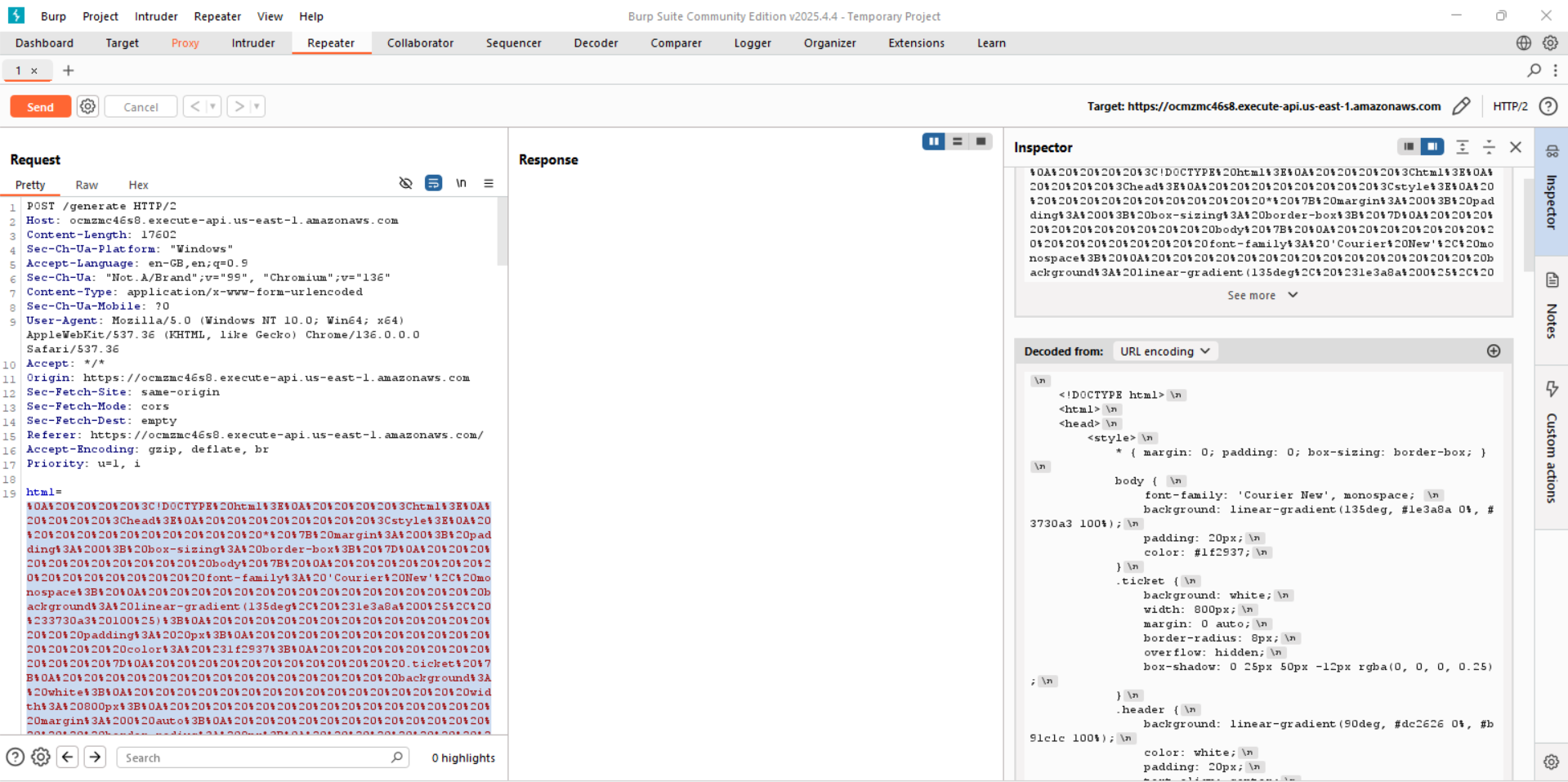Switch to the Decoder tab

click(596, 43)
